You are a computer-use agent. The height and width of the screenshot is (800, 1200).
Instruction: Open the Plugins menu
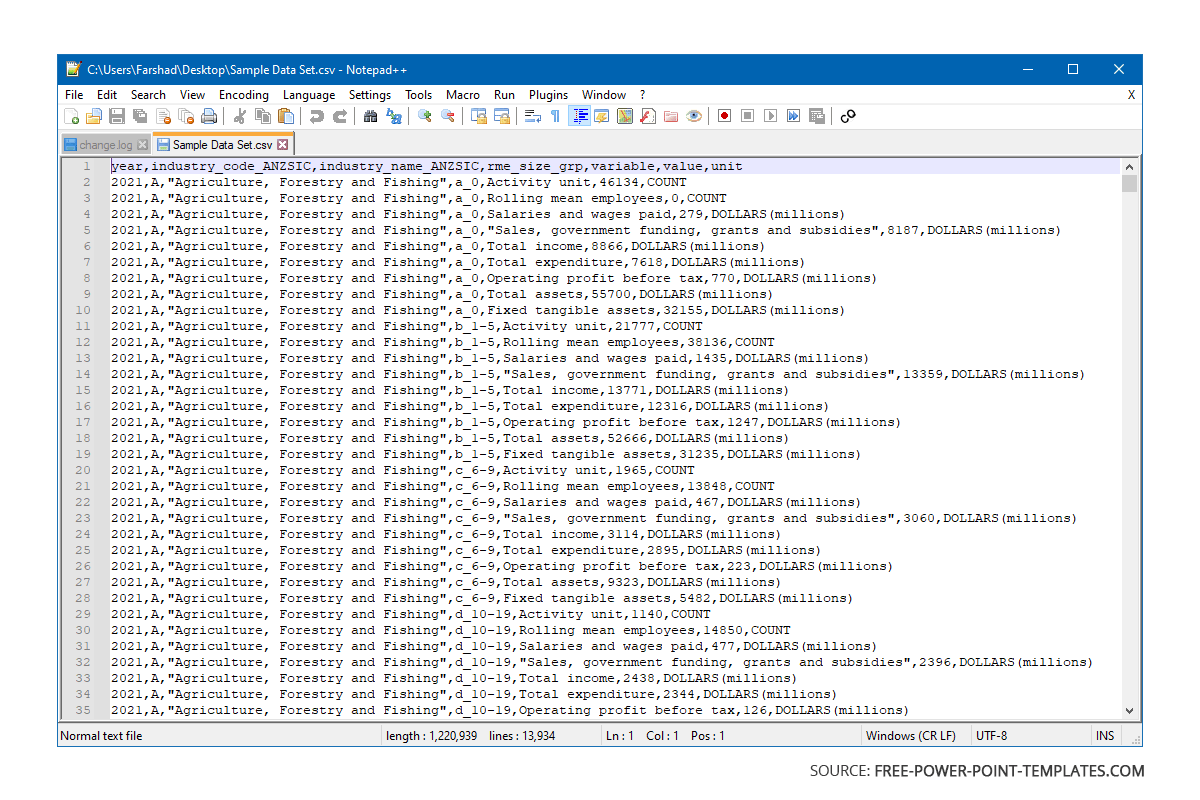548,94
